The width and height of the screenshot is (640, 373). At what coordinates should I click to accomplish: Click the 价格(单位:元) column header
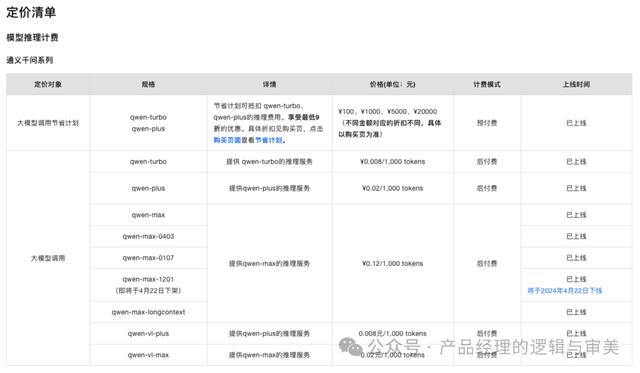[392, 84]
